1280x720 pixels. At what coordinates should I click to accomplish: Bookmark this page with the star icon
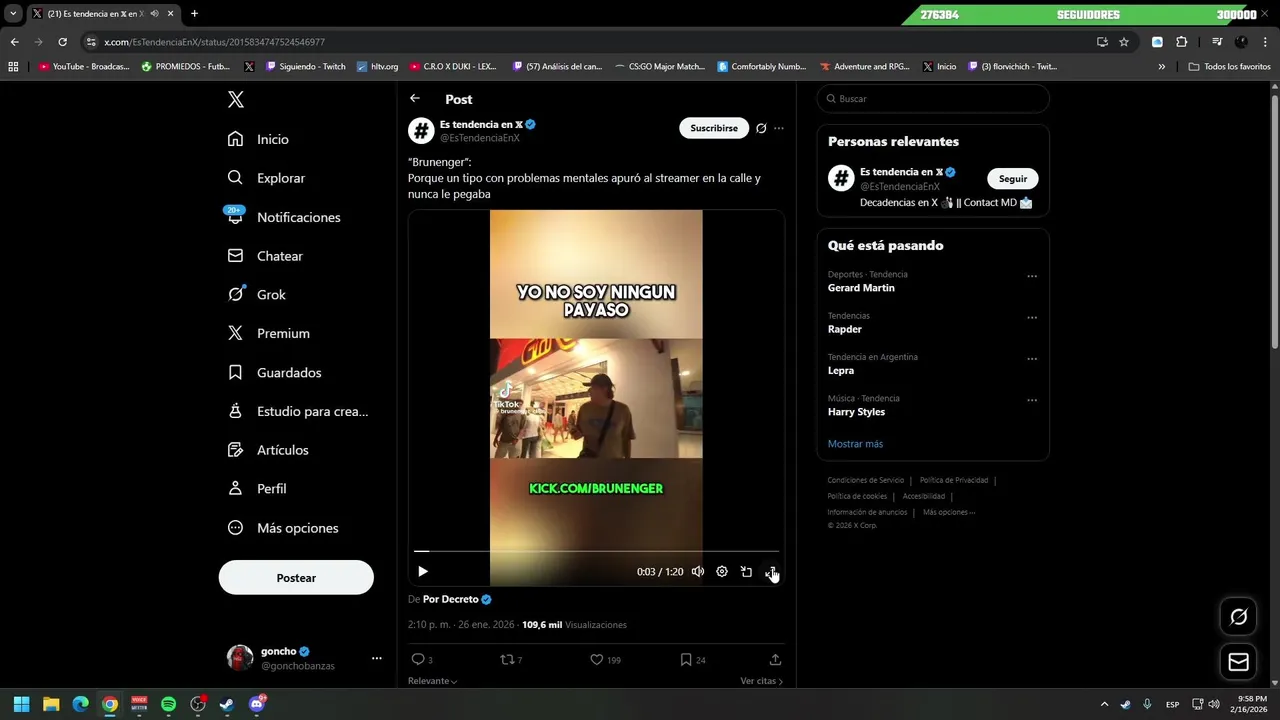(x=1124, y=42)
